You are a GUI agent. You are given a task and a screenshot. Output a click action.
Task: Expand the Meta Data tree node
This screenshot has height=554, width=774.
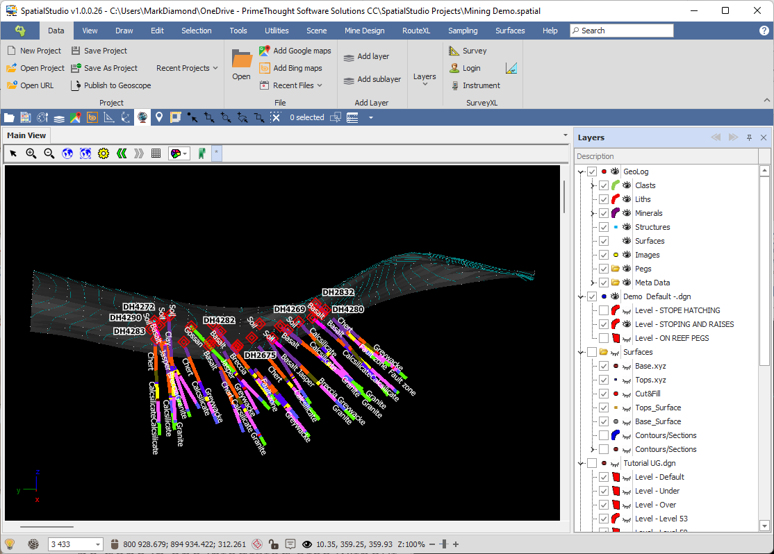pyautogui.click(x=593, y=283)
